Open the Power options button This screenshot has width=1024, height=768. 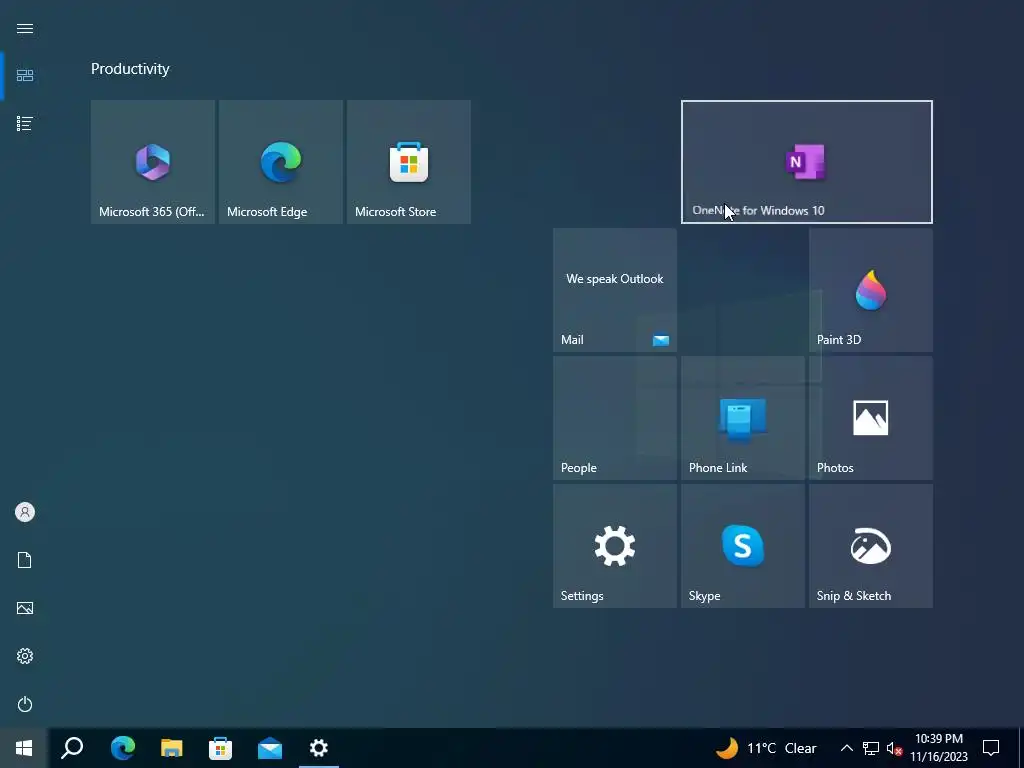(25, 704)
